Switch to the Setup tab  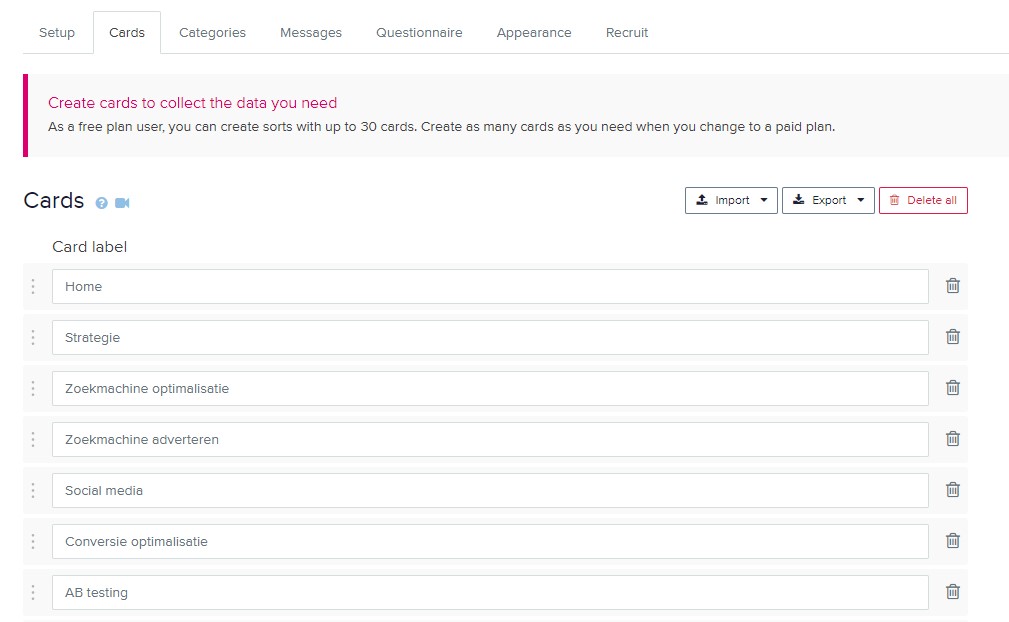[x=57, y=33]
